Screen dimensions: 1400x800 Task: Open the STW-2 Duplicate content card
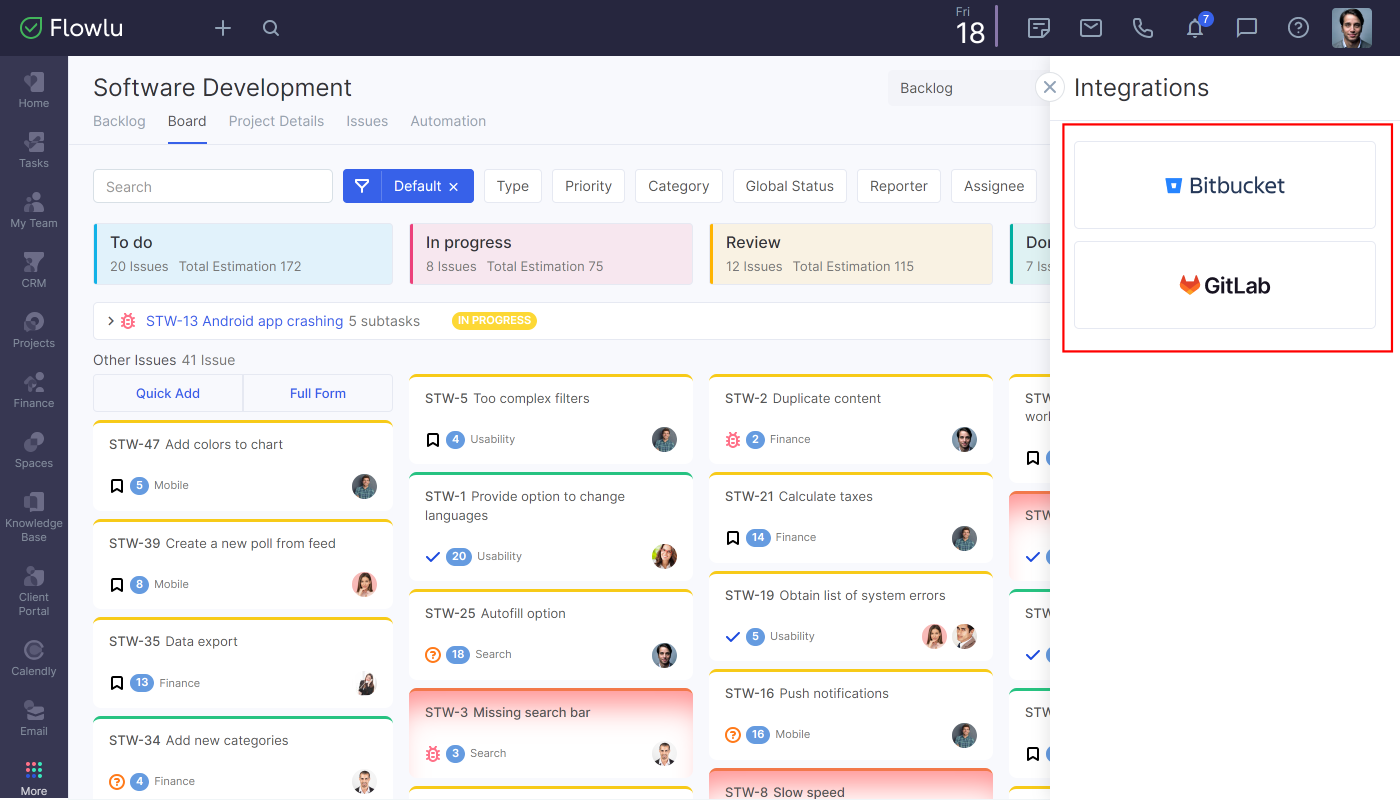pyautogui.click(x=851, y=419)
